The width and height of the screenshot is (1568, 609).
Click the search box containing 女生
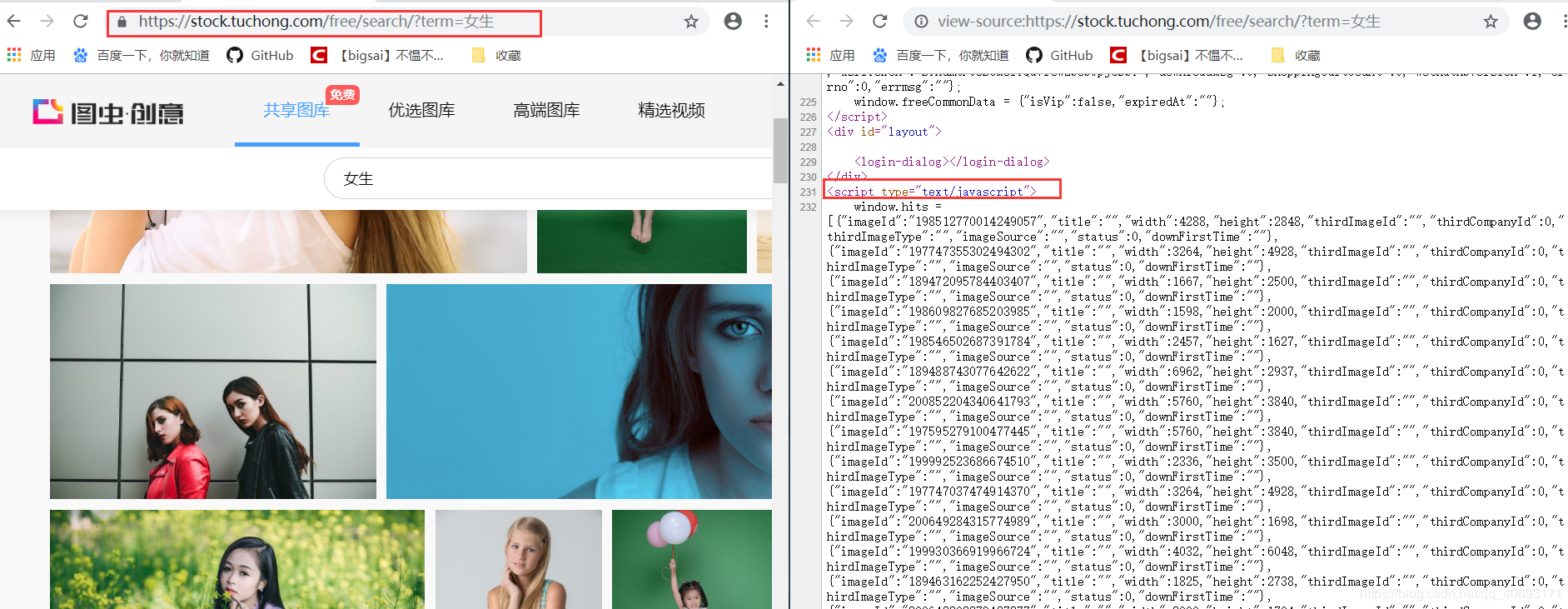click(x=548, y=178)
